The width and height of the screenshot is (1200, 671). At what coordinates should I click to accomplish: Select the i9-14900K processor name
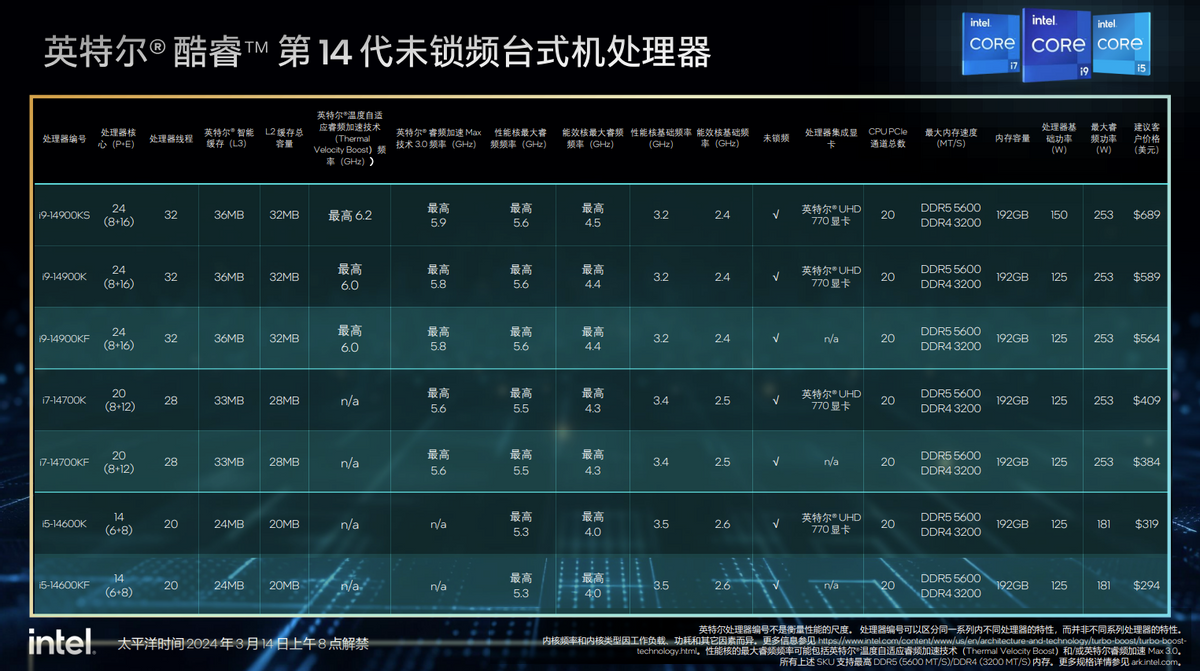click(x=64, y=277)
